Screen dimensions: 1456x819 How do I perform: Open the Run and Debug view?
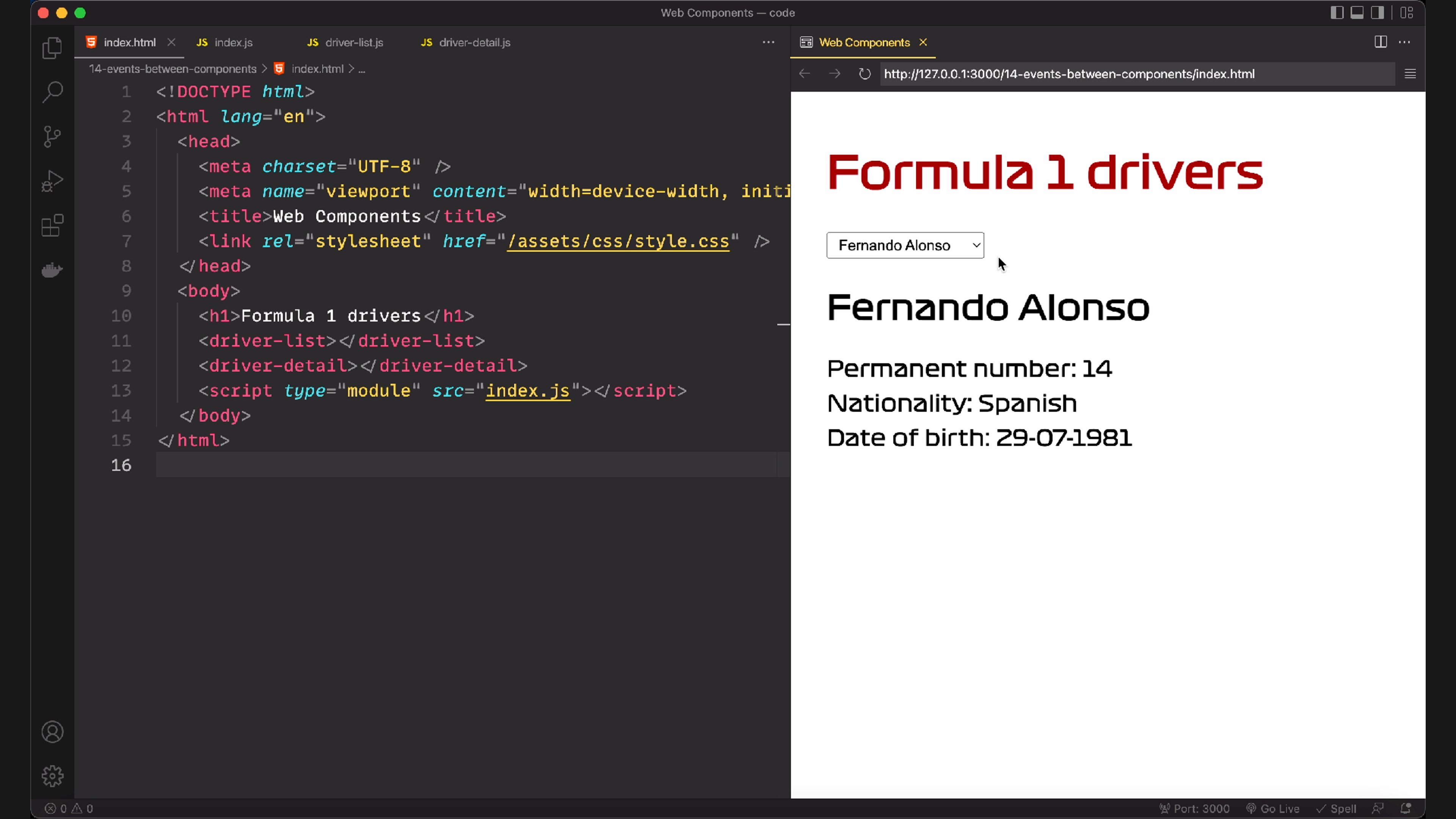pyautogui.click(x=52, y=181)
